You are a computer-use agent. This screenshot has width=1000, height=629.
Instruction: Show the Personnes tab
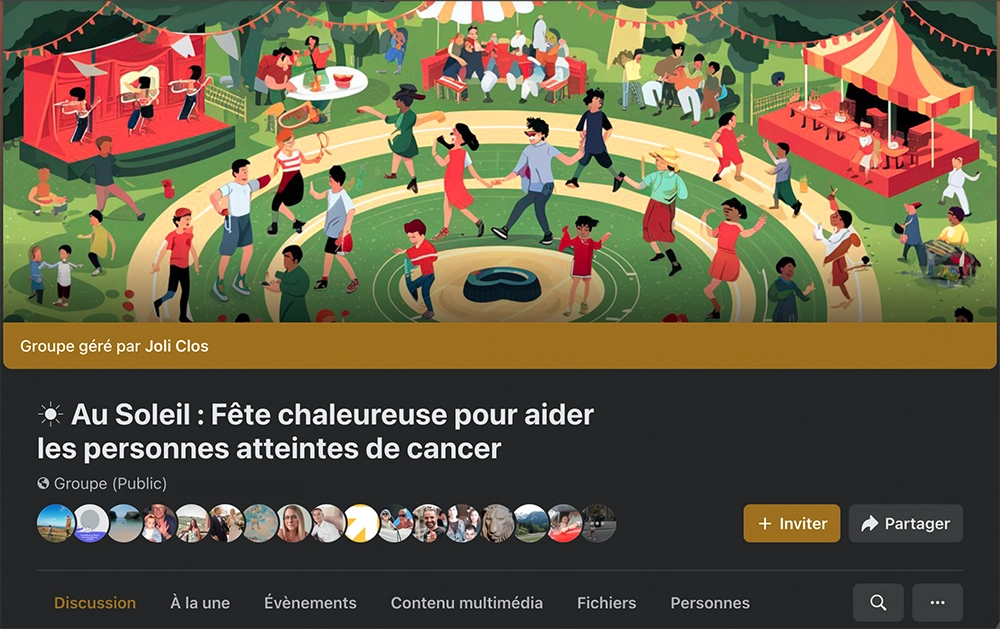(x=710, y=603)
